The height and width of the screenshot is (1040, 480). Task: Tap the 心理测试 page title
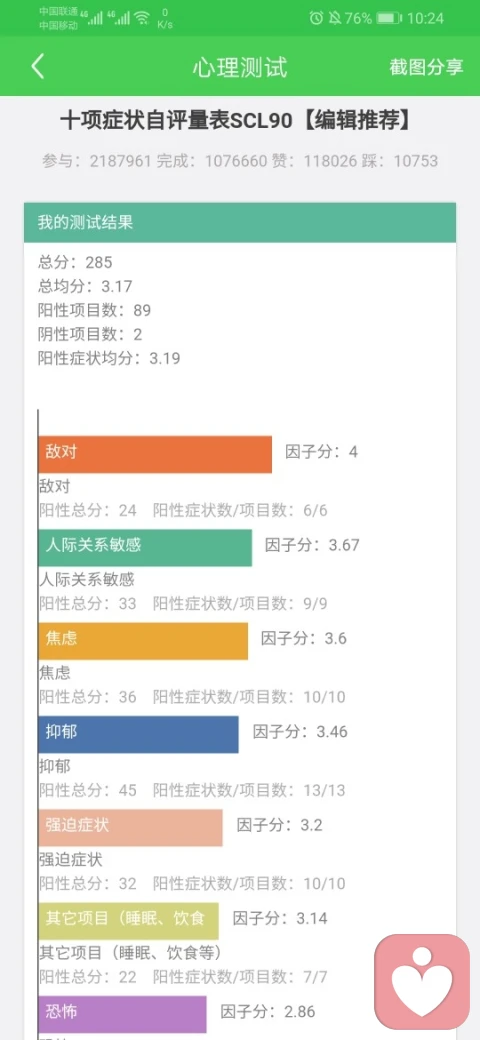pyautogui.click(x=240, y=68)
